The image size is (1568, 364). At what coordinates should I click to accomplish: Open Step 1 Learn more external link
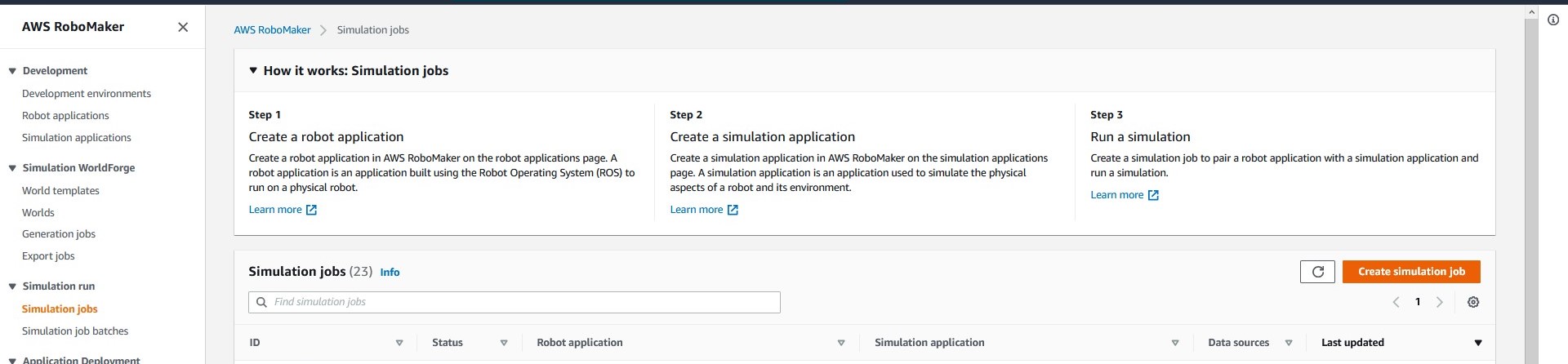click(x=283, y=210)
